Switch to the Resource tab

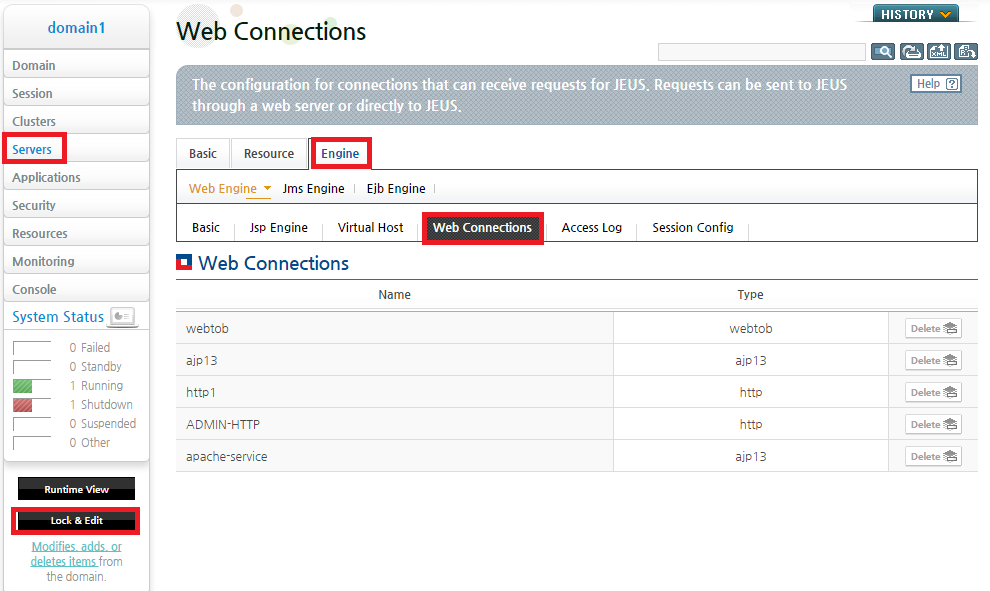tap(269, 153)
